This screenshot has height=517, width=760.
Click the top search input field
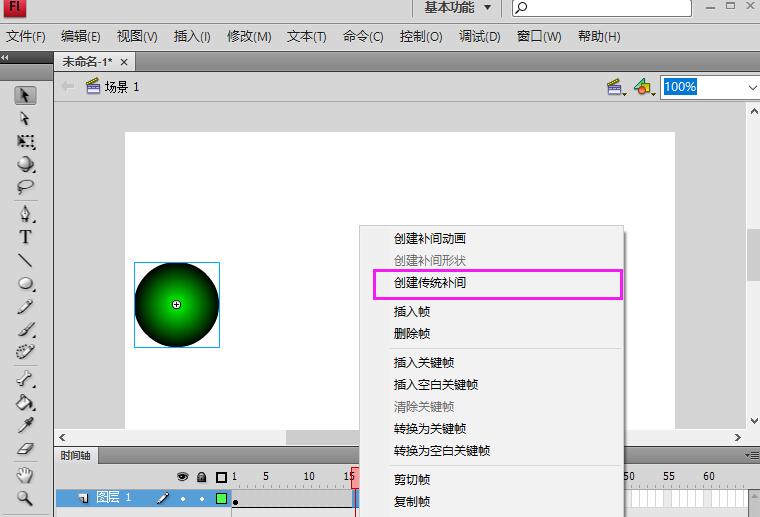tap(602, 8)
